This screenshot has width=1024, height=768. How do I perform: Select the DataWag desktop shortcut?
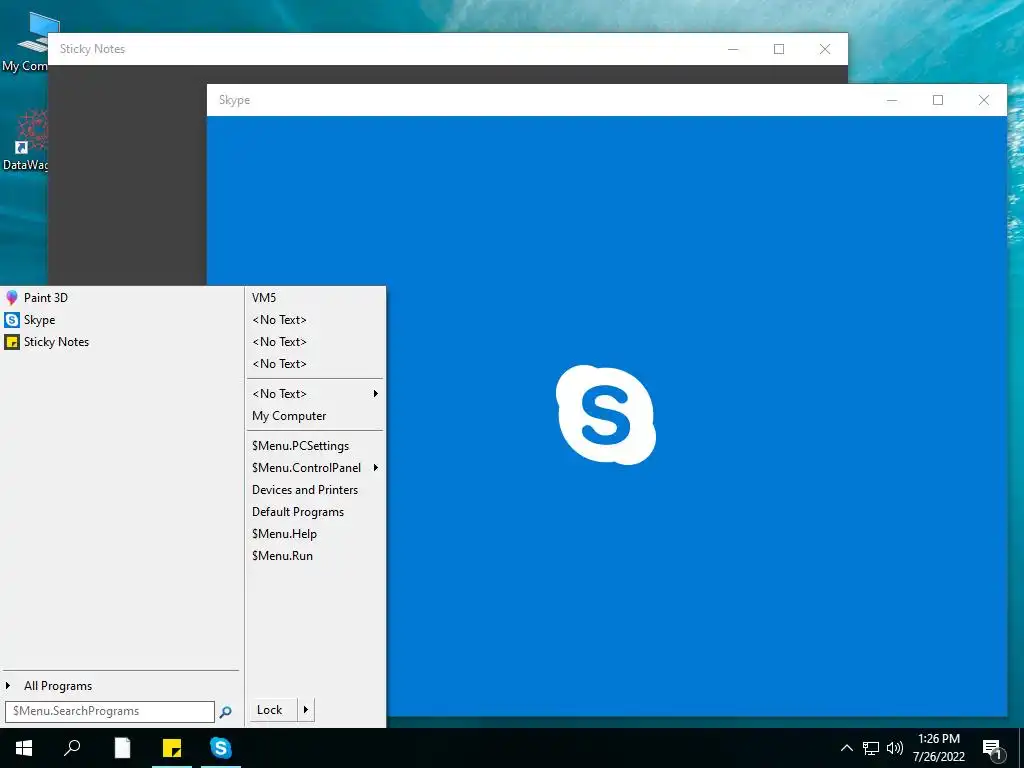point(26,140)
